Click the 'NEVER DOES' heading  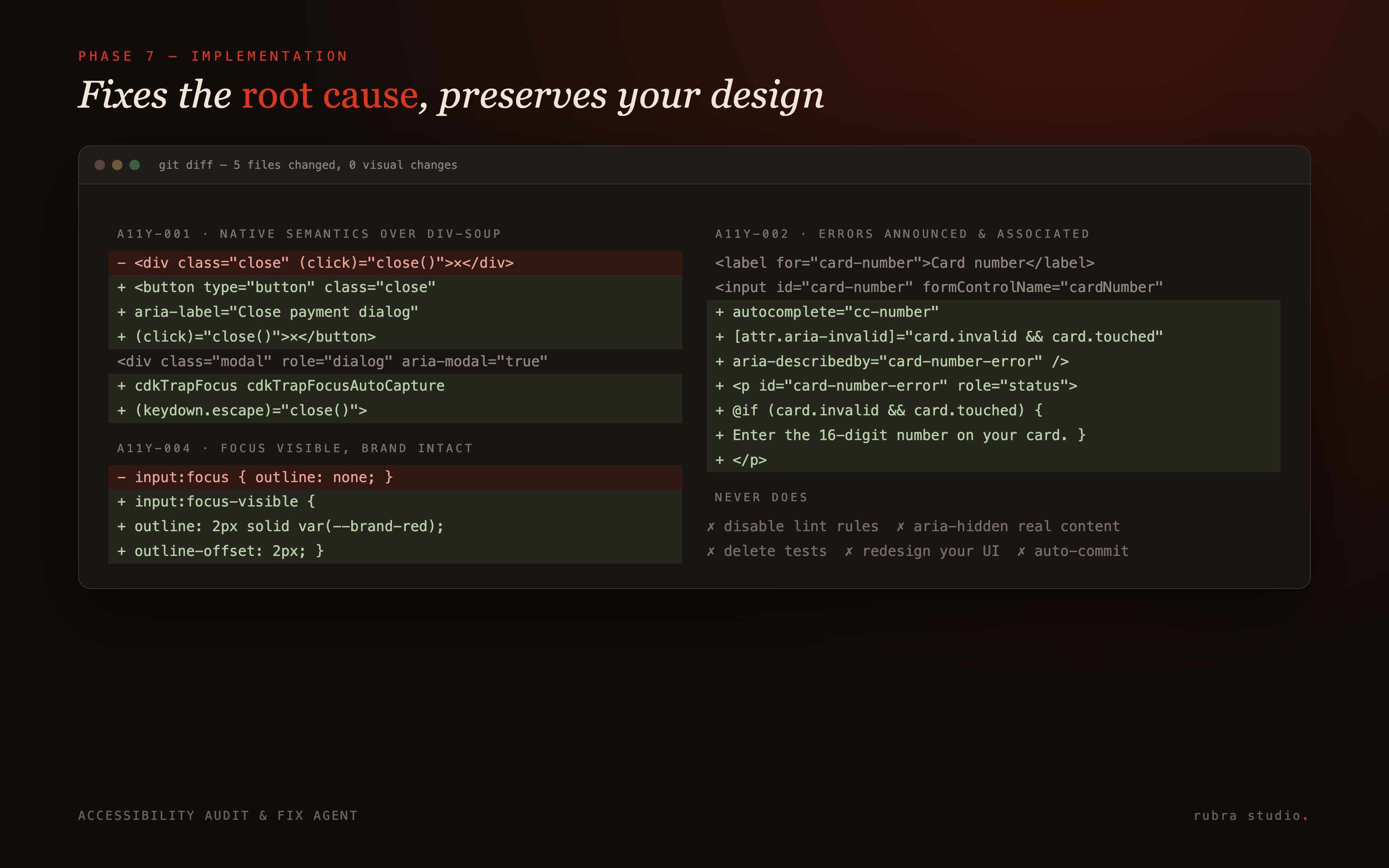pos(761,497)
